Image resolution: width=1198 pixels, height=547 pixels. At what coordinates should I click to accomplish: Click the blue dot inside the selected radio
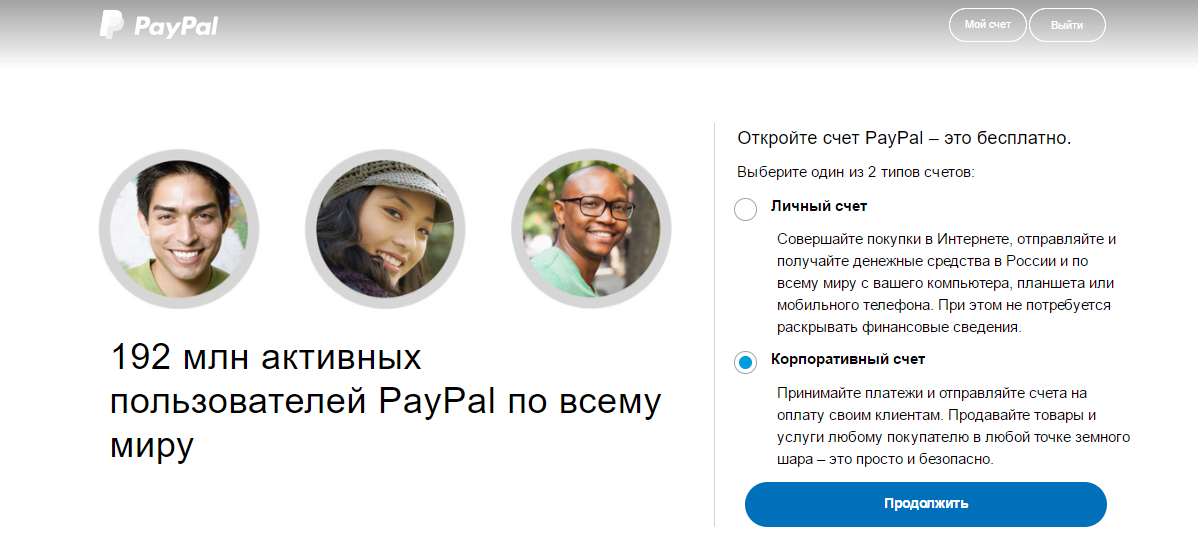click(x=745, y=362)
